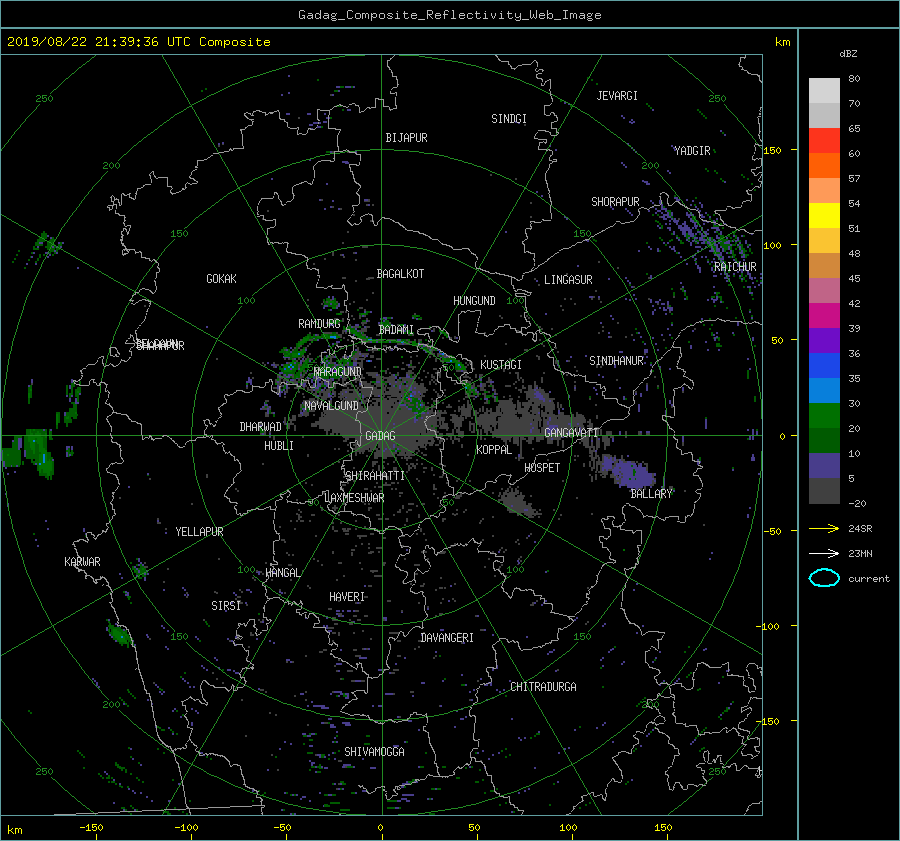This screenshot has height=841, width=900.
Task: Click the GOKAK city label
Action: point(221,278)
